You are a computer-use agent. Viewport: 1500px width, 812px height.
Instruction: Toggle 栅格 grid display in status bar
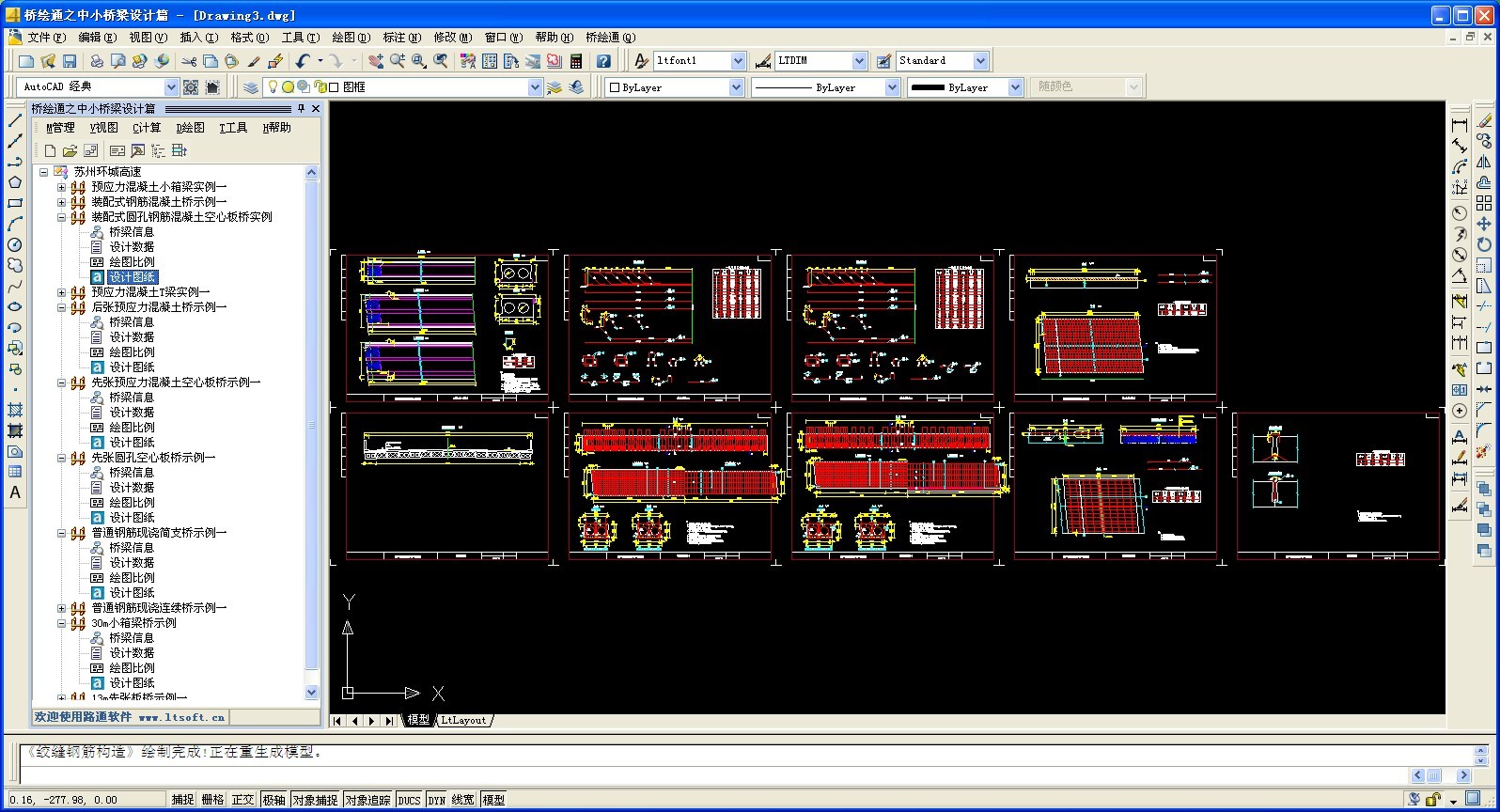(x=212, y=800)
